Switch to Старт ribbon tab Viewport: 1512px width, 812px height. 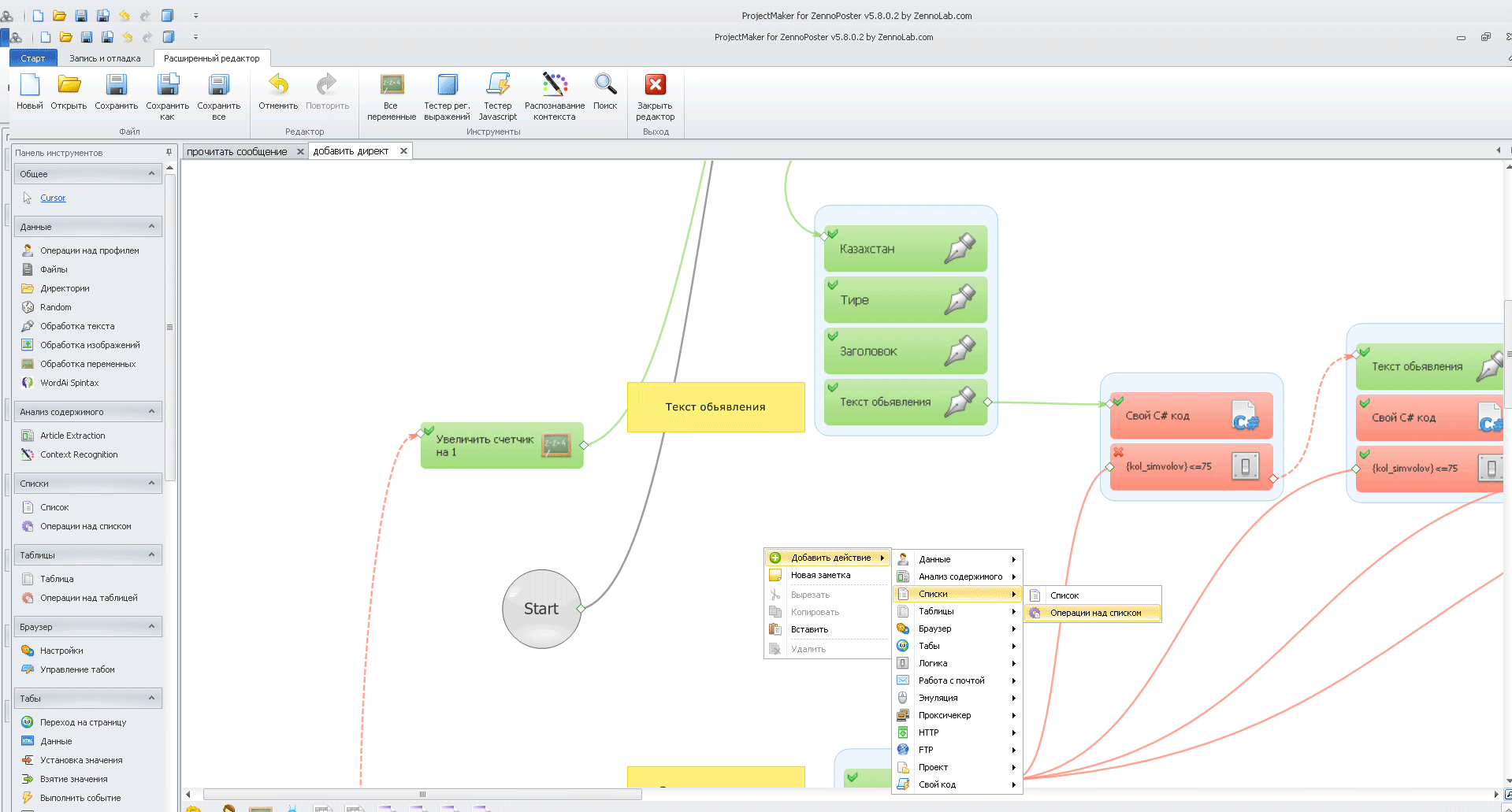pos(33,58)
